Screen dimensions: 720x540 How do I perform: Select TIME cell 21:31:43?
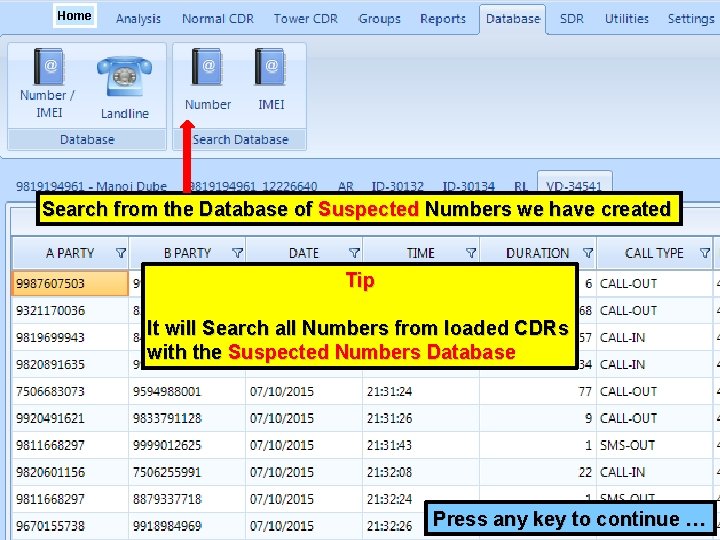pos(421,445)
